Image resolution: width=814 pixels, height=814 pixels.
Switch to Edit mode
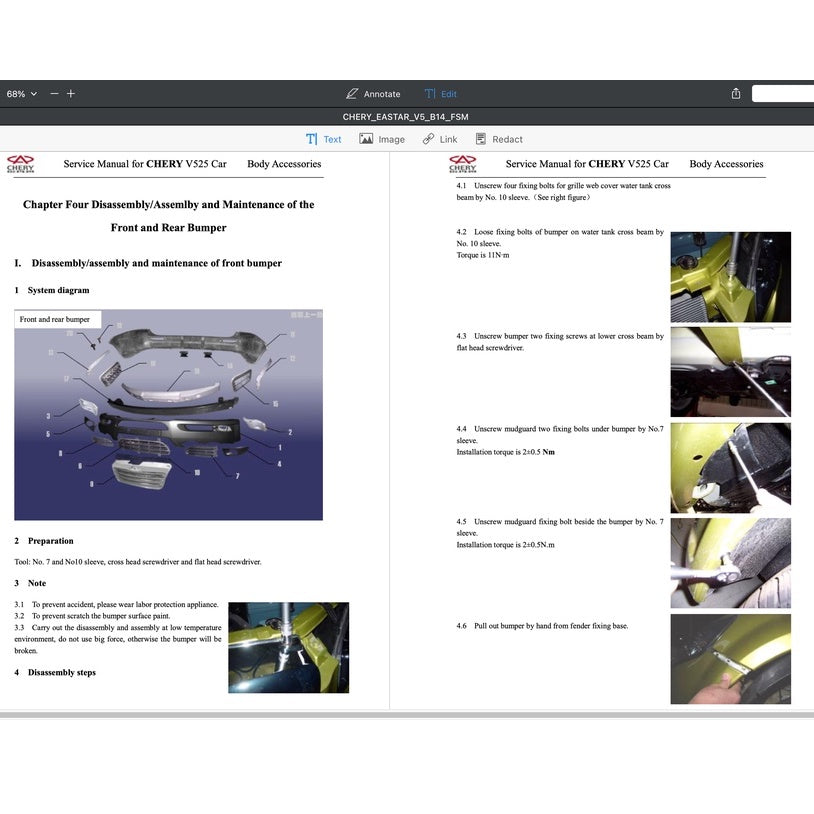click(x=440, y=94)
